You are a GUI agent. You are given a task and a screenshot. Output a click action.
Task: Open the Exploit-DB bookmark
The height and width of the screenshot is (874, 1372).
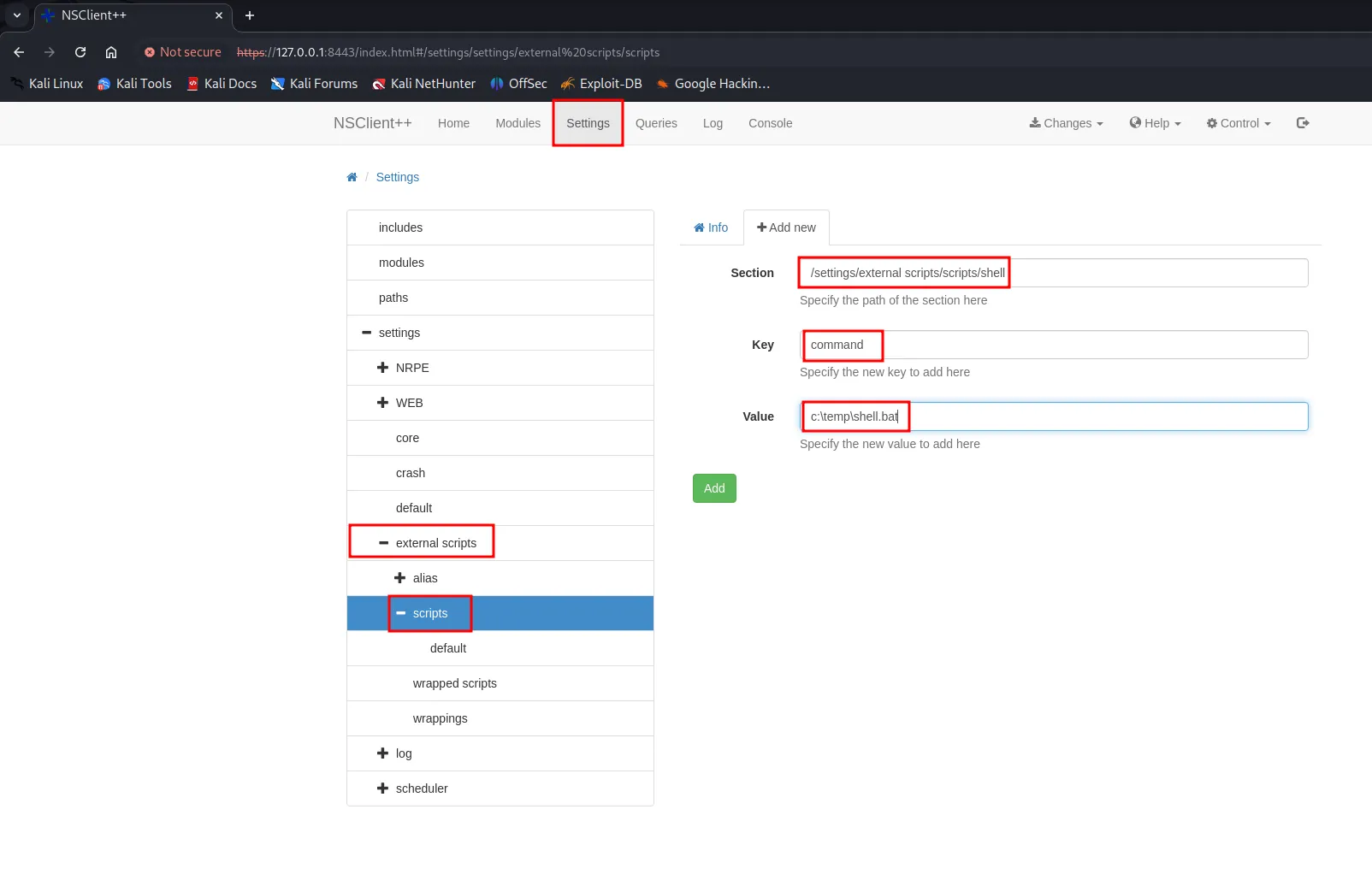point(601,84)
